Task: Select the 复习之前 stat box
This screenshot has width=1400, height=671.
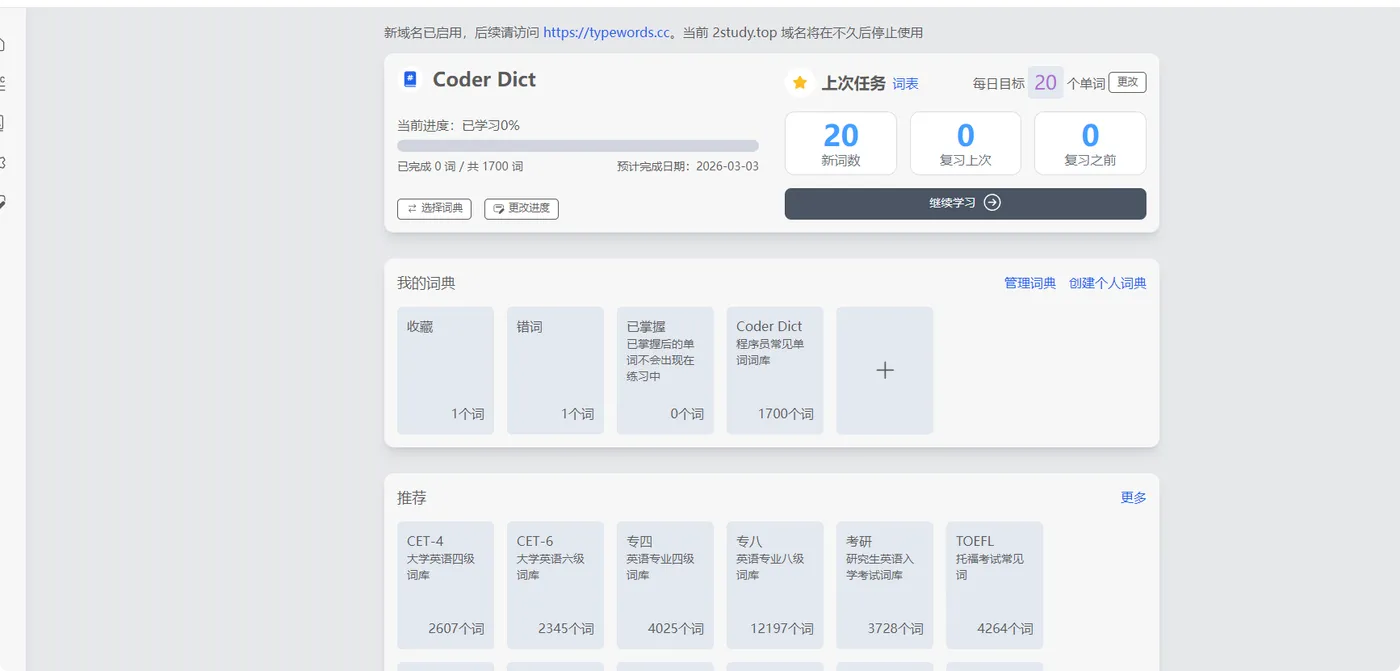Action: (1090, 143)
